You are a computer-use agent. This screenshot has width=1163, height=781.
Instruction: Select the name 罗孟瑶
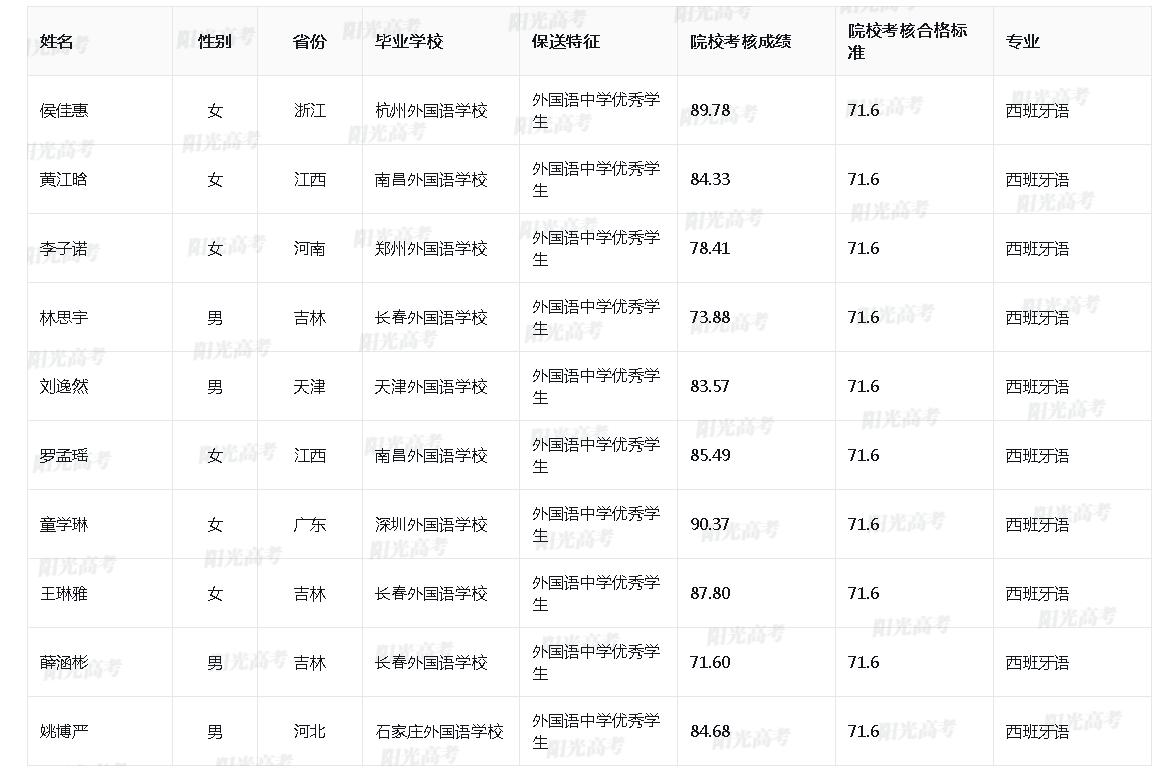coord(64,455)
